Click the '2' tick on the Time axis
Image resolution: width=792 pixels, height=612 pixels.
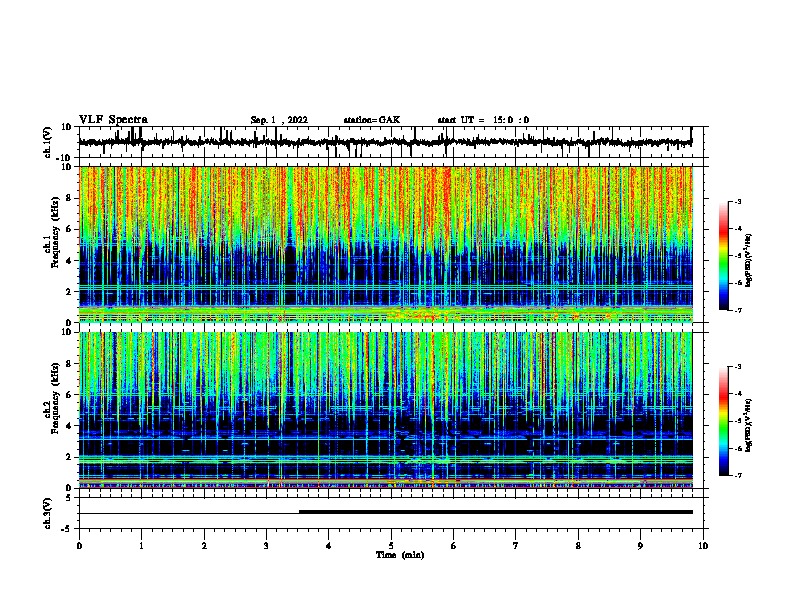(204, 545)
